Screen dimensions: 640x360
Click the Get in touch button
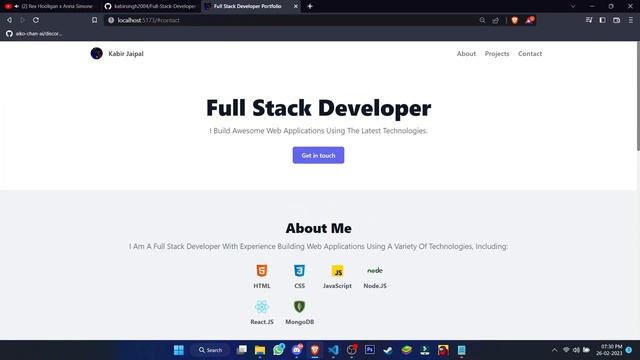[318, 155]
